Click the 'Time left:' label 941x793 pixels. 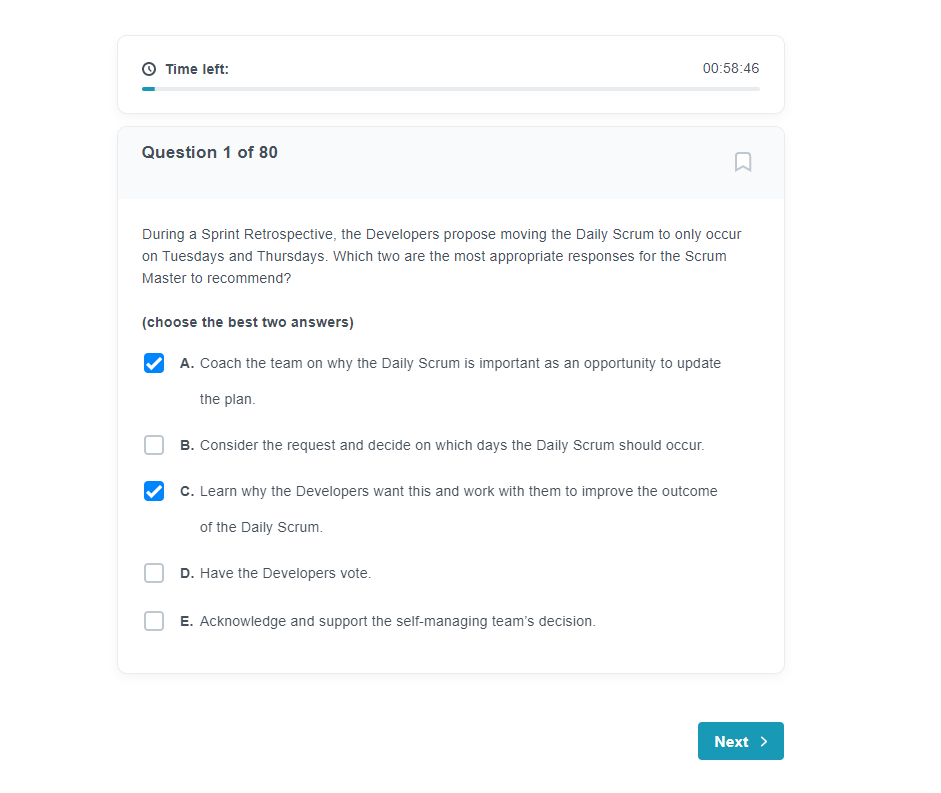pyautogui.click(x=197, y=69)
